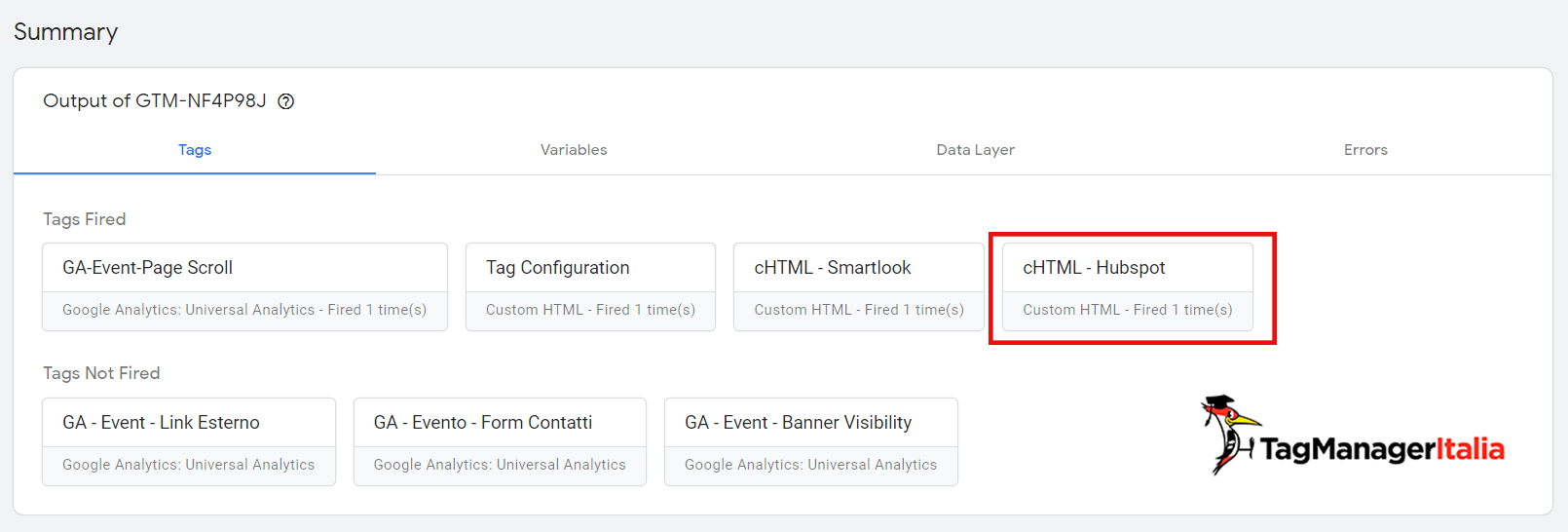This screenshot has height=532, width=1568.
Task: Select the cHTML - Smartlook tag card
Action: click(859, 287)
